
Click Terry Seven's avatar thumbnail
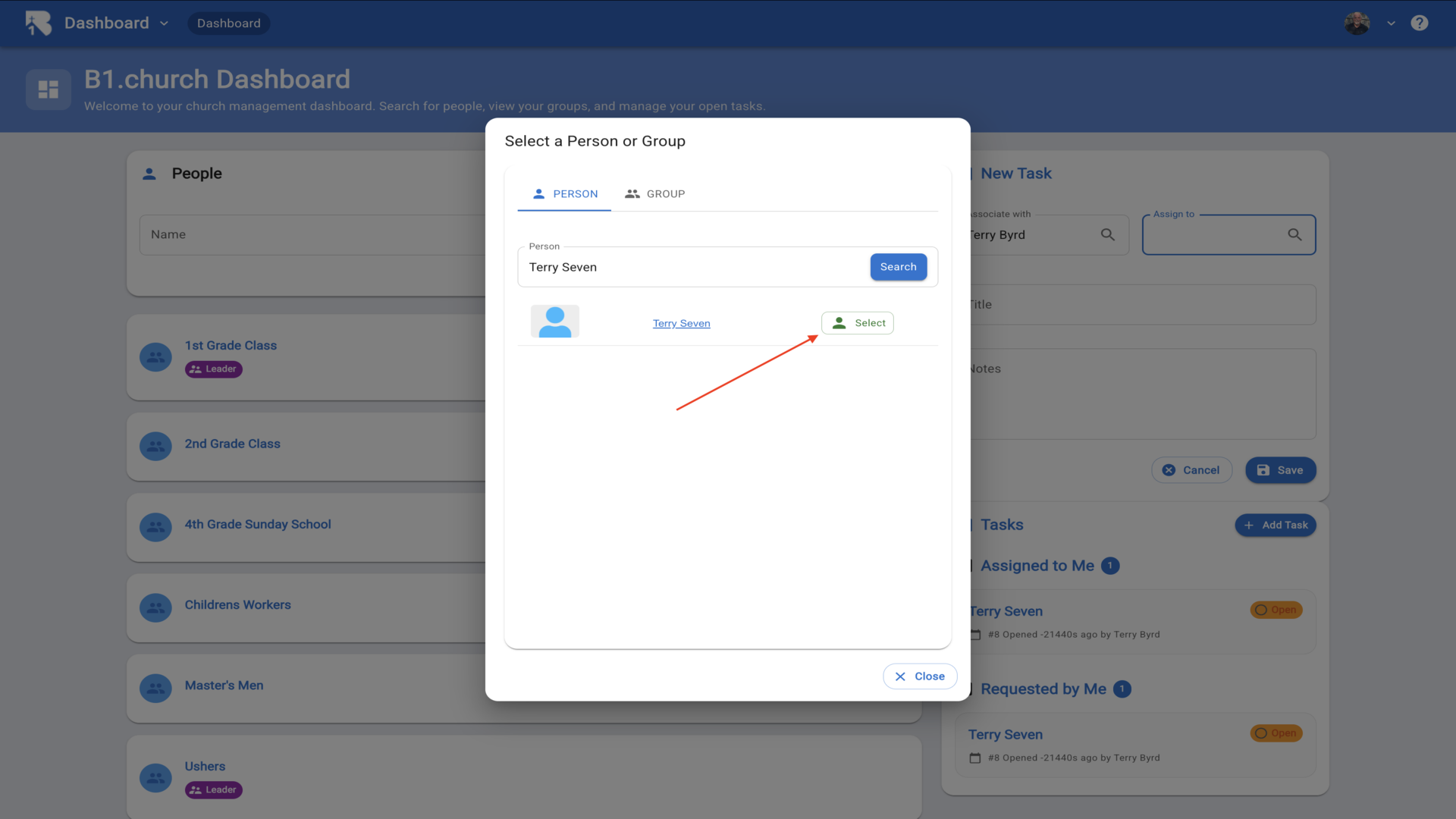554,322
